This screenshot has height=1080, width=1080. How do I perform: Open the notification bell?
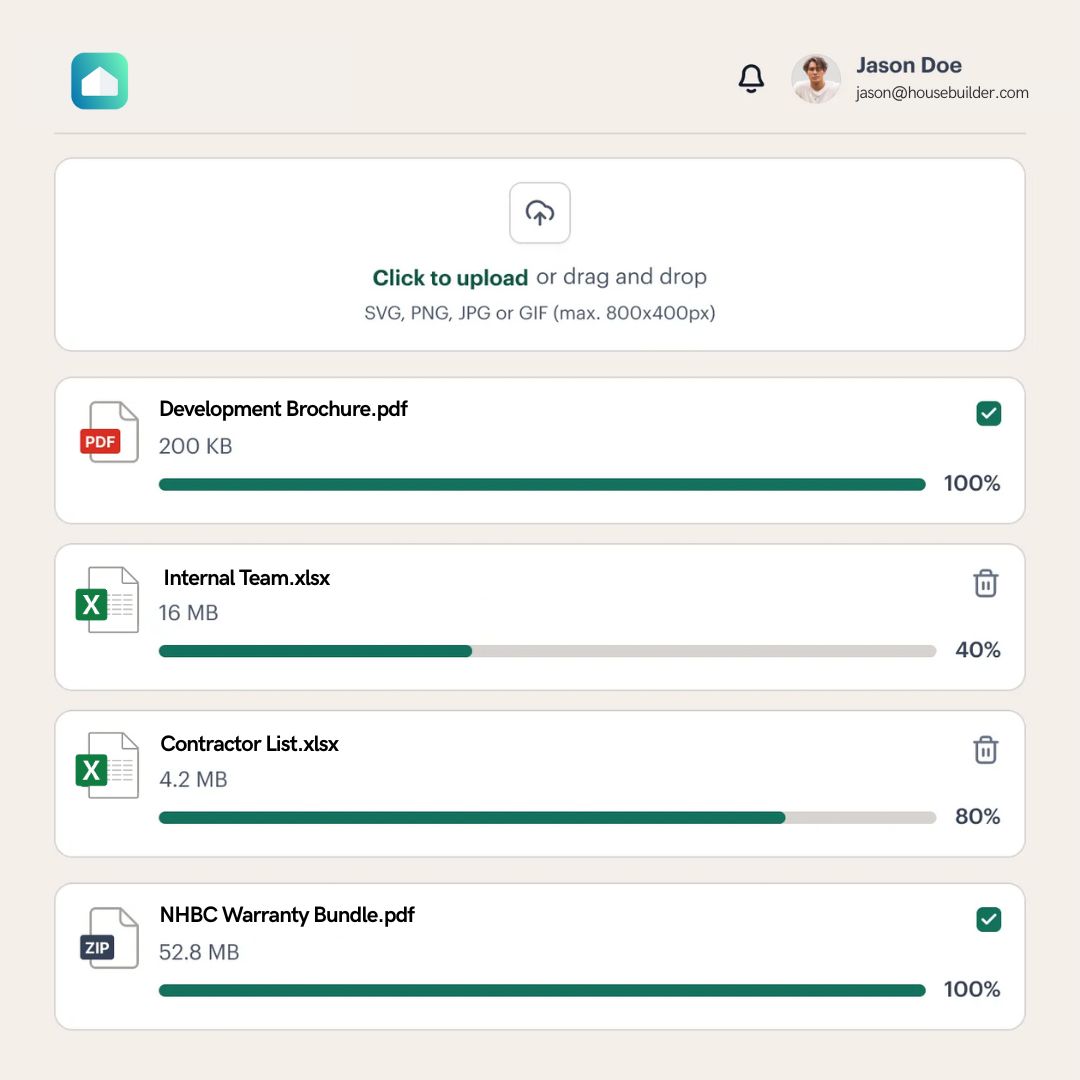[x=751, y=78]
